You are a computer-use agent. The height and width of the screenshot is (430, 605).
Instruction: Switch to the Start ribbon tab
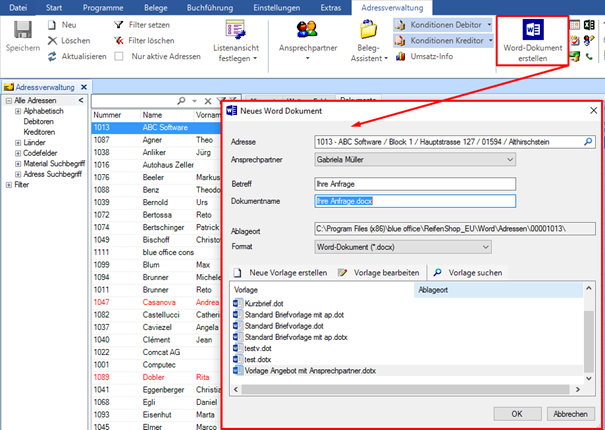coord(54,8)
